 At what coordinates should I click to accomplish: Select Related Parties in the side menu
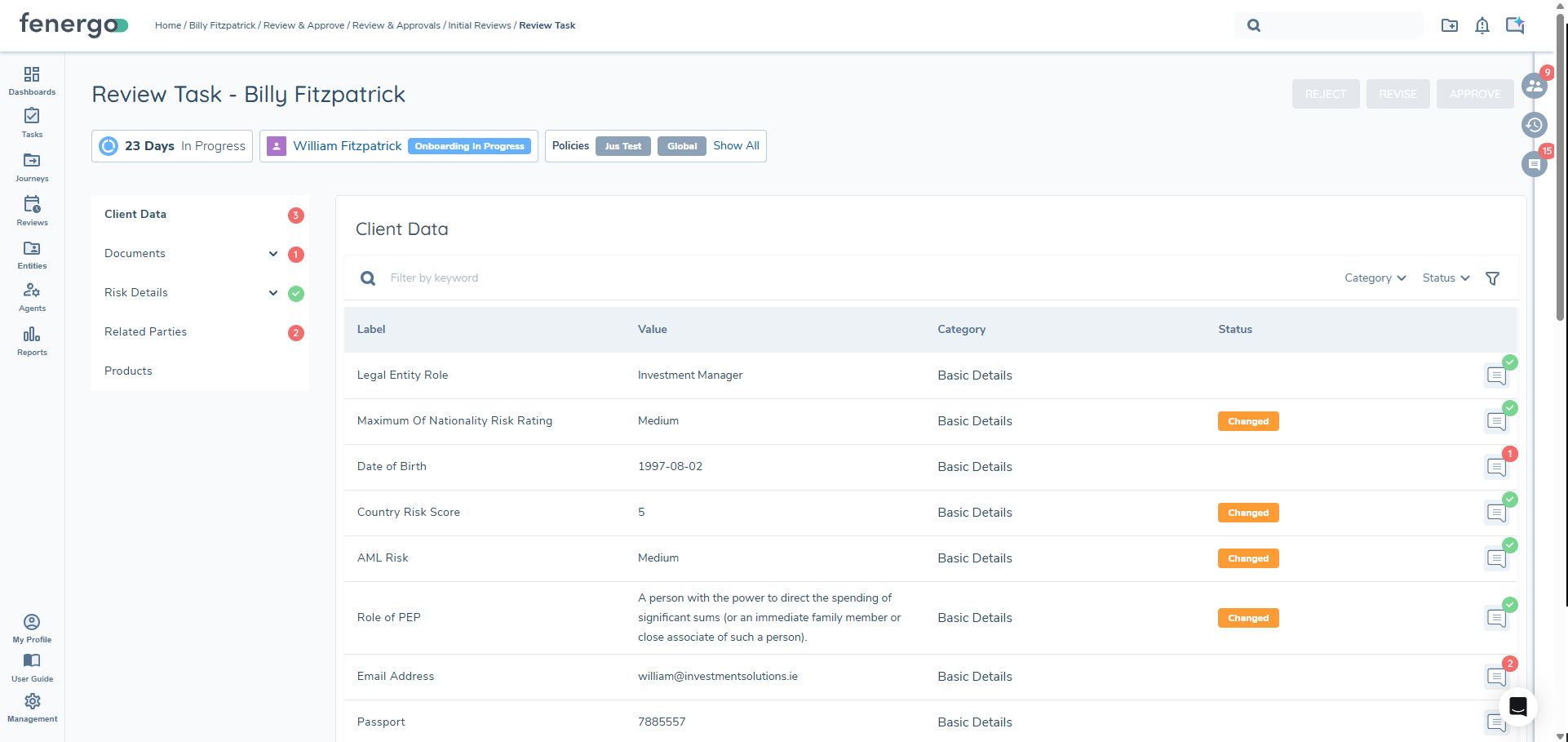tap(145, 331)
